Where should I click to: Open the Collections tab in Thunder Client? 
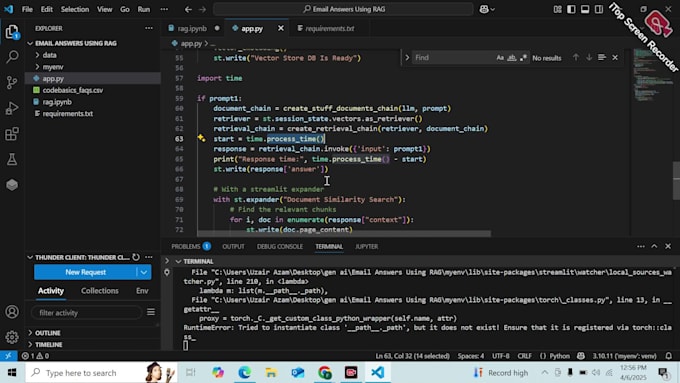tap(100, 291)
